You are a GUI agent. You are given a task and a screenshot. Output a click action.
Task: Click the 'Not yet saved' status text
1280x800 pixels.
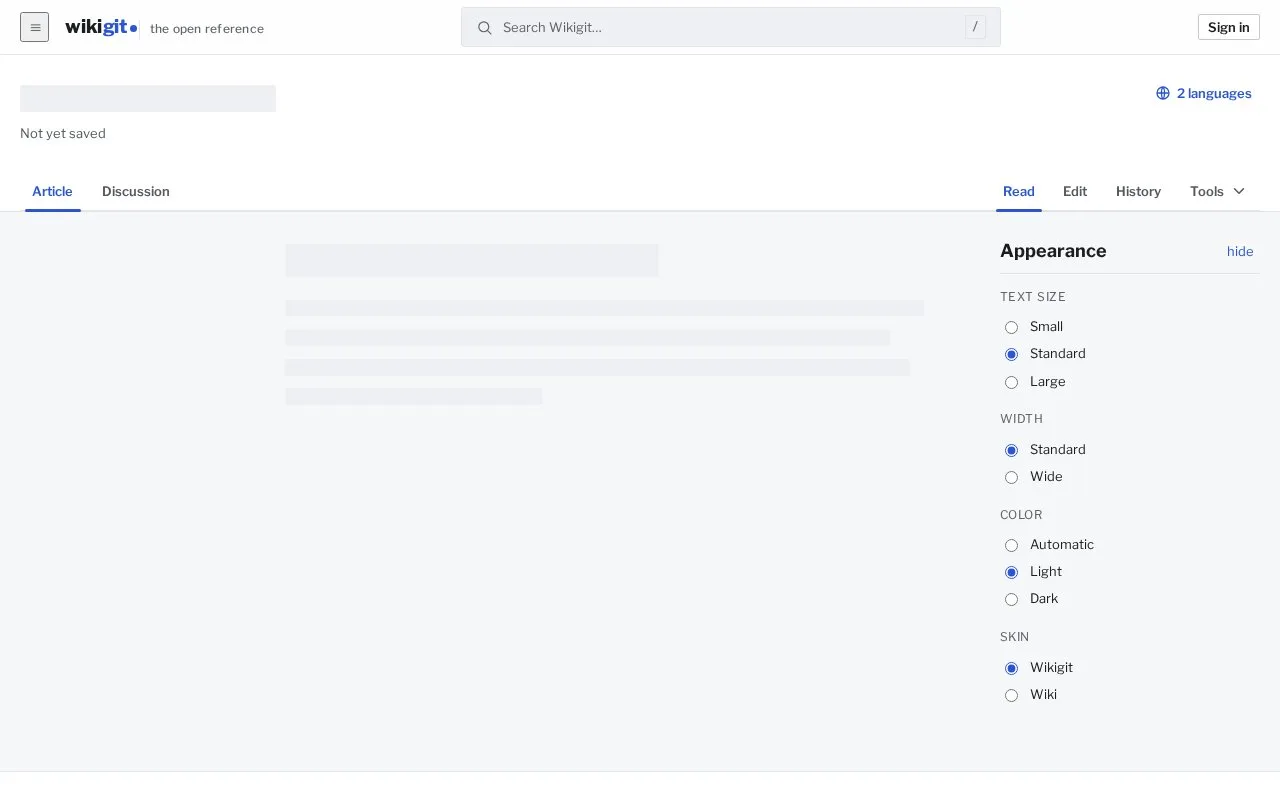[63, 133]
